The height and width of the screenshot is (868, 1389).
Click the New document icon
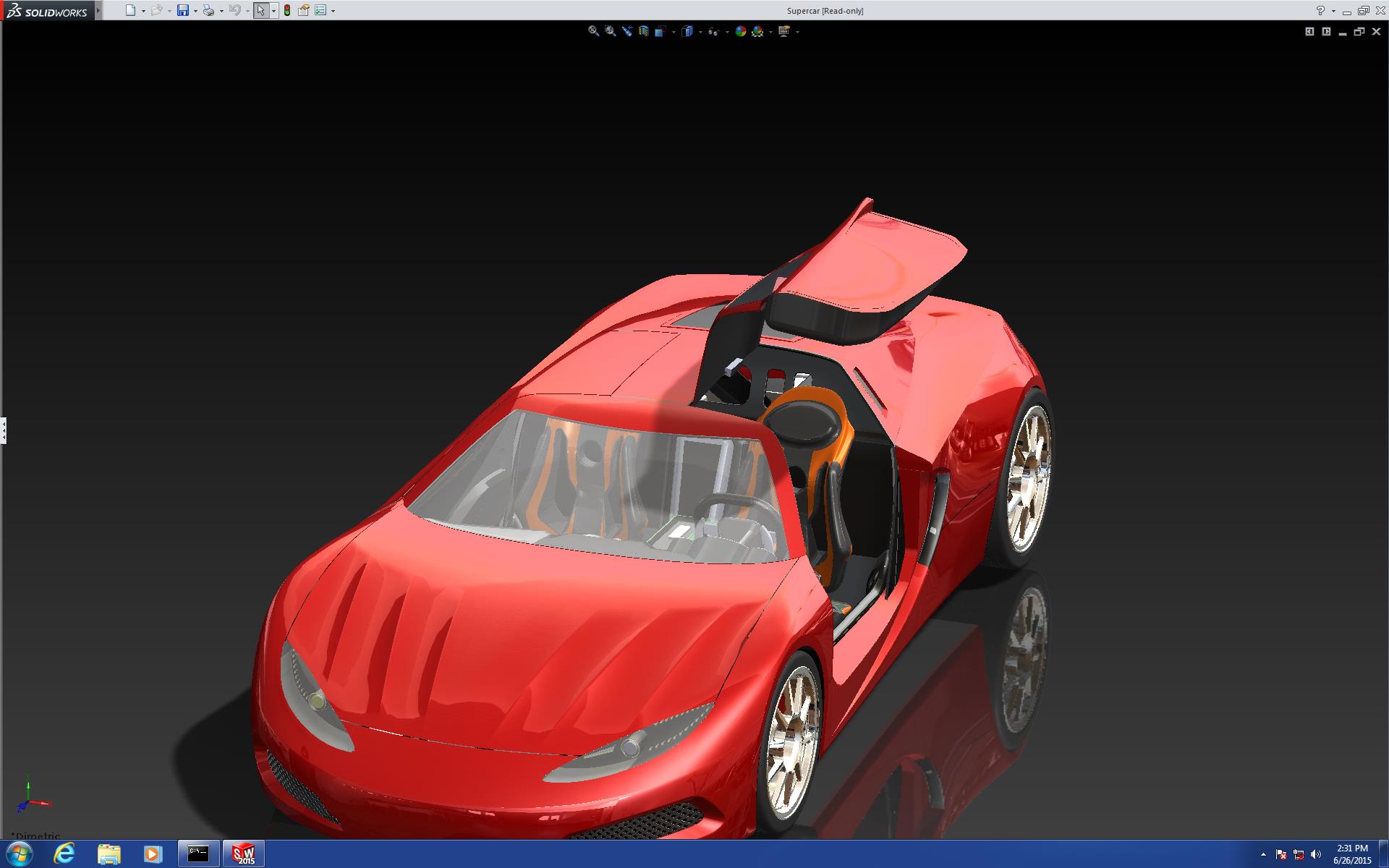tap(130, 10)
